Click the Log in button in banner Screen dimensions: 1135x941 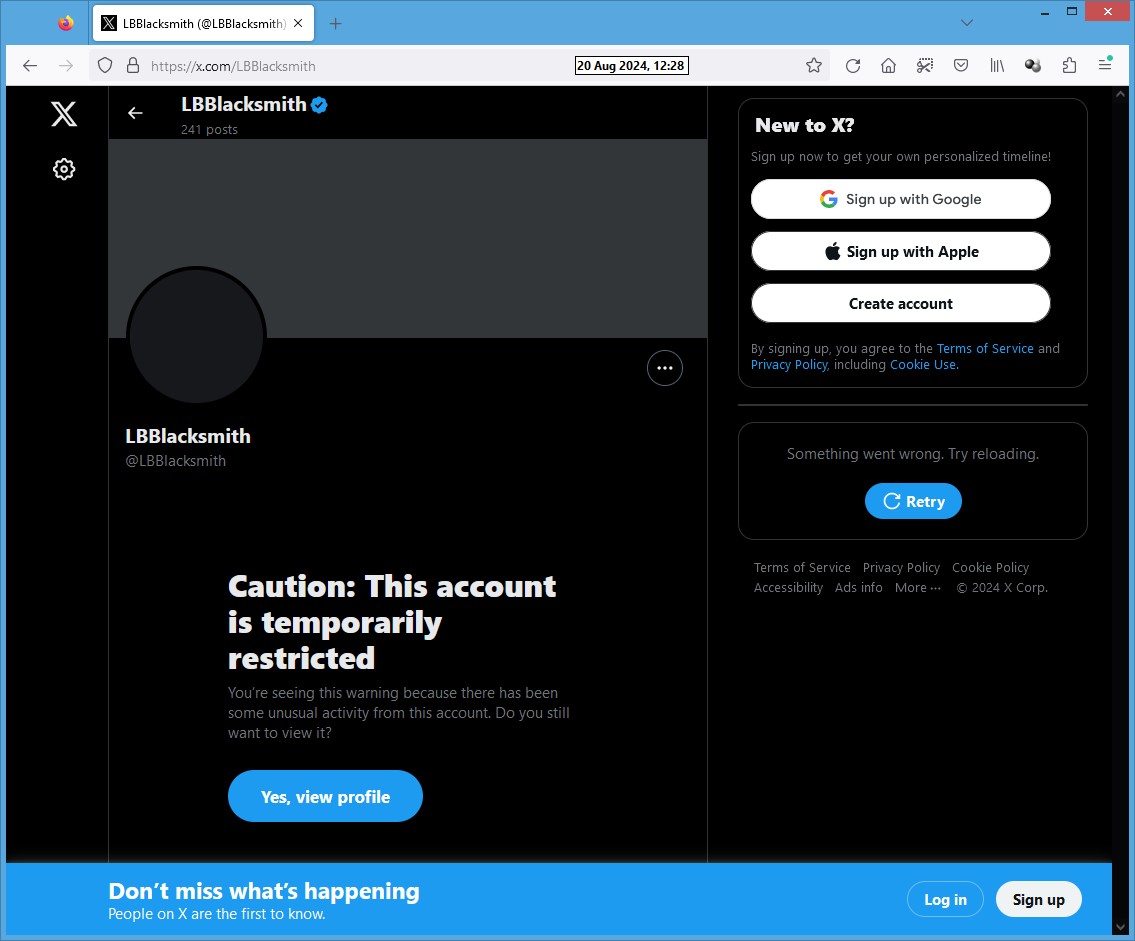pos(945,899)
